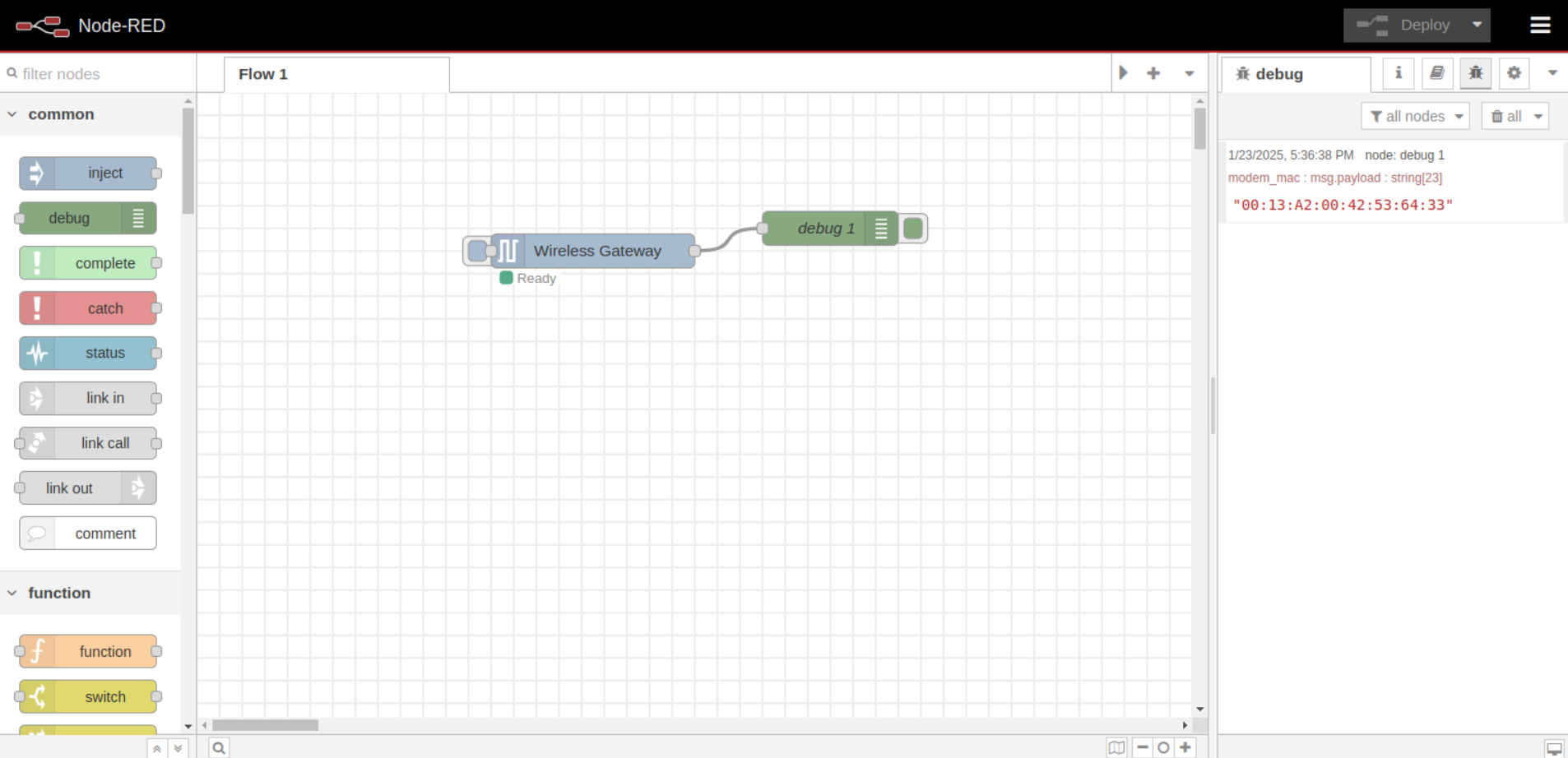
Task: Zoom in on the canvas
Action: [x=1185, y=747]
